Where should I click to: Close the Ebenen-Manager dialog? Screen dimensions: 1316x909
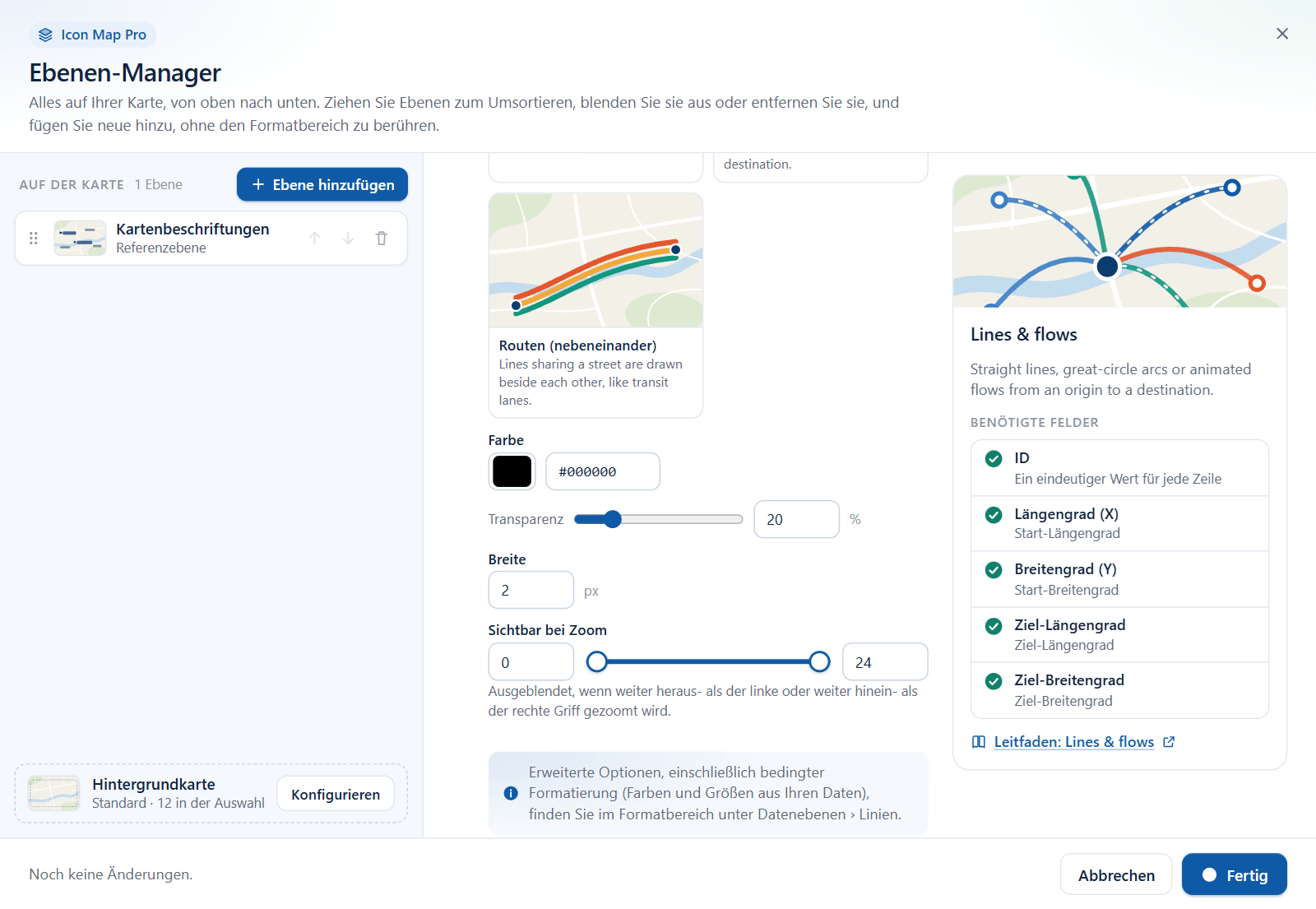coord(1282,34)
